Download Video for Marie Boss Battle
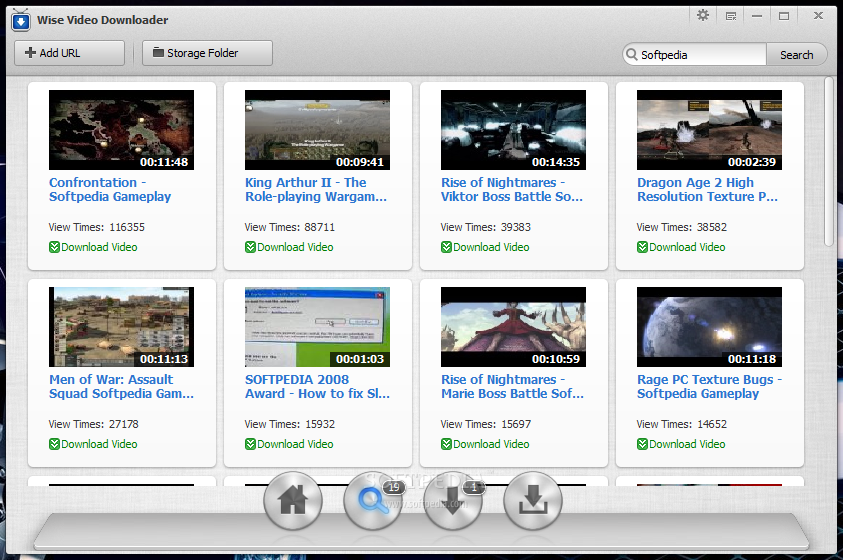 (x=485, y=444)
